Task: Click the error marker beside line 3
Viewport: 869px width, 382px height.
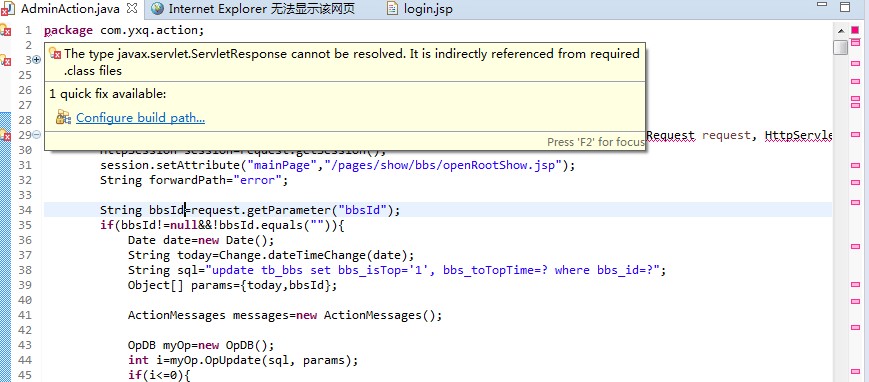Action: point(6,60)
